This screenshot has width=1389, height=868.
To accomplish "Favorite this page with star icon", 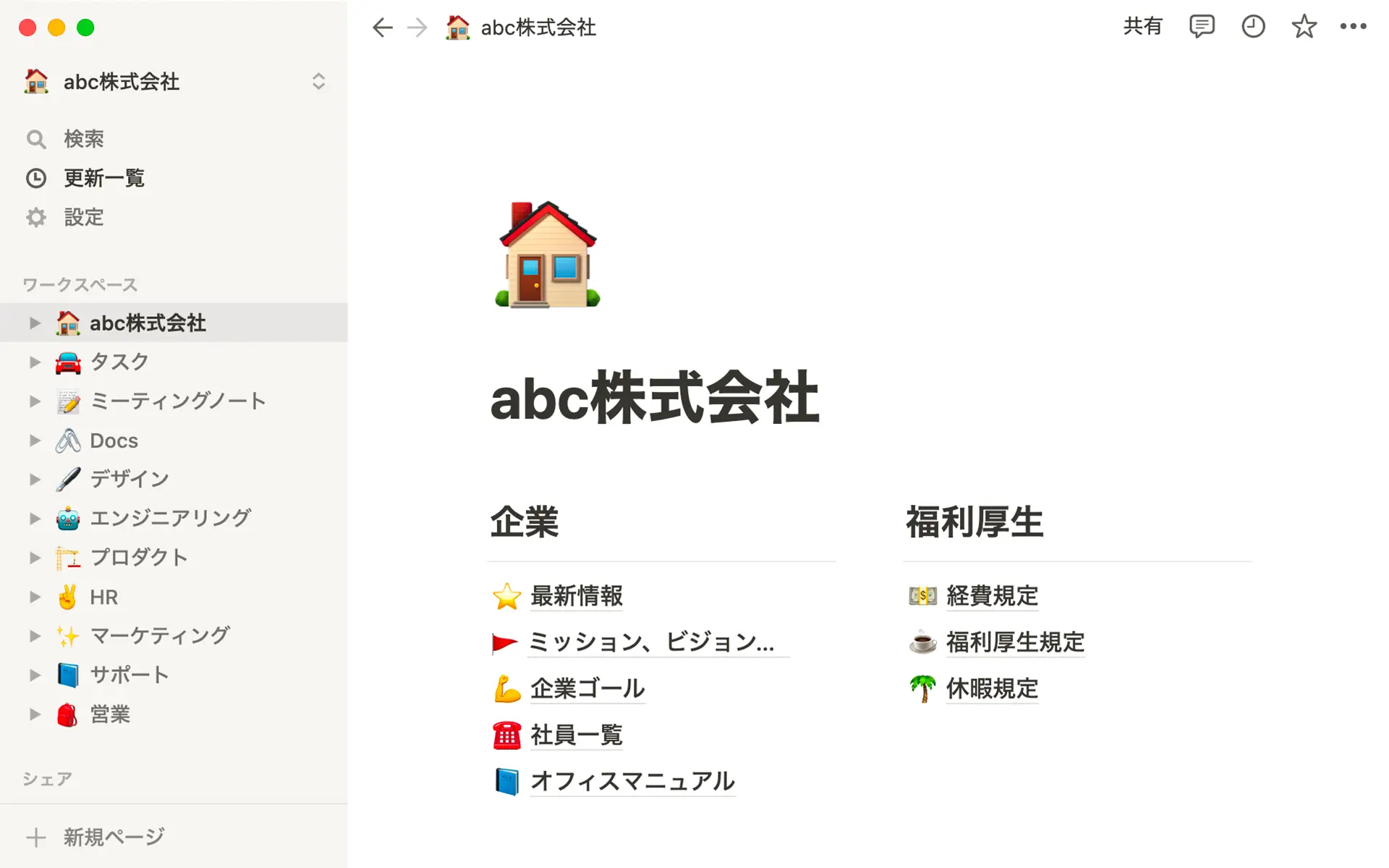I will [1304, 27].
